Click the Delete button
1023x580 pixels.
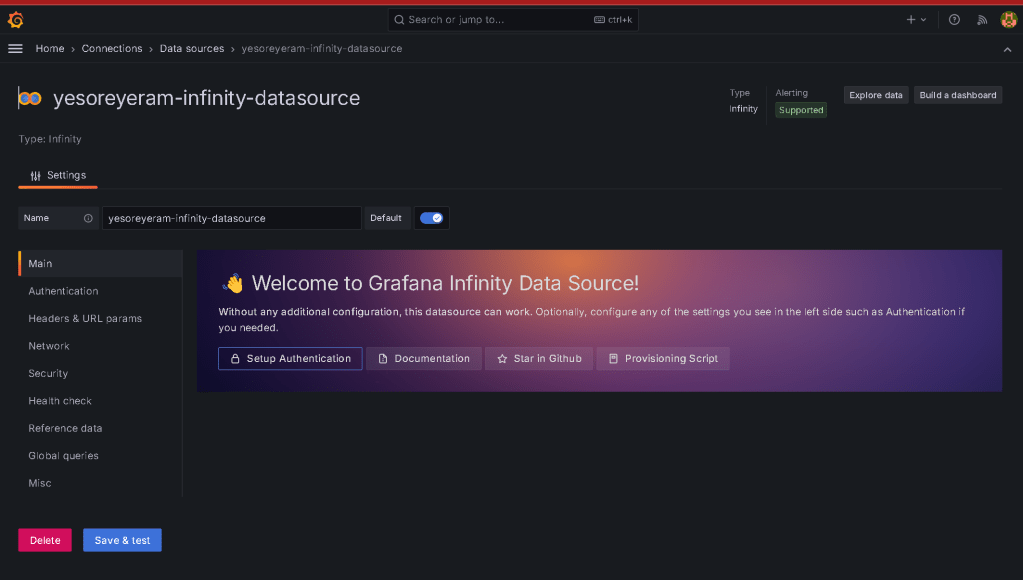pyautogui.click(x=45, y=540)
